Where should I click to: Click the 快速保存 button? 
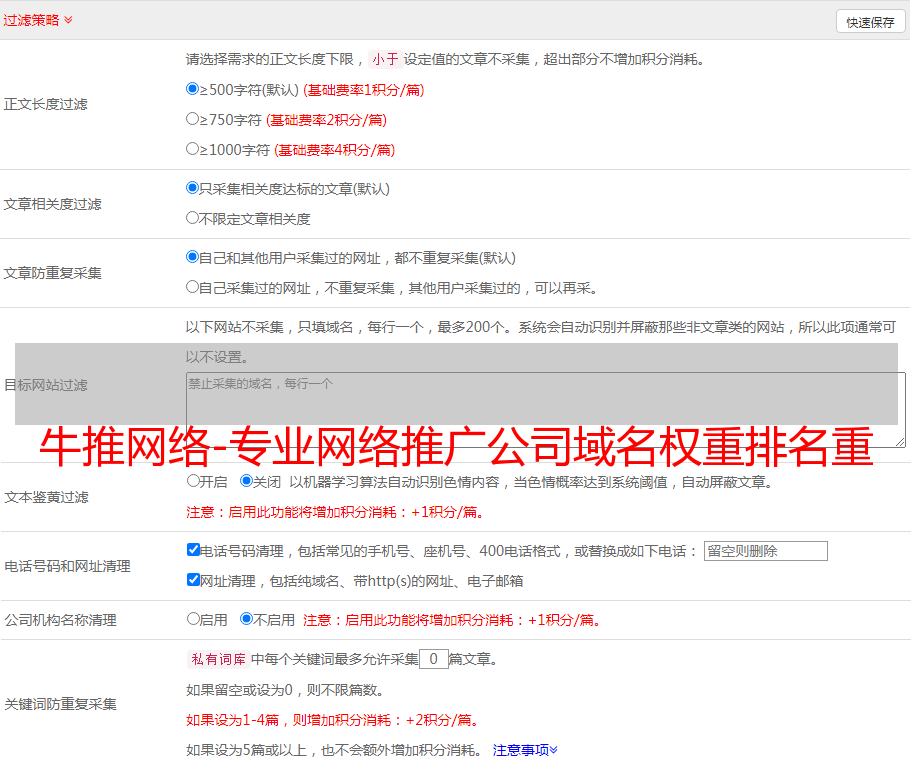click(x=870, y=22)
